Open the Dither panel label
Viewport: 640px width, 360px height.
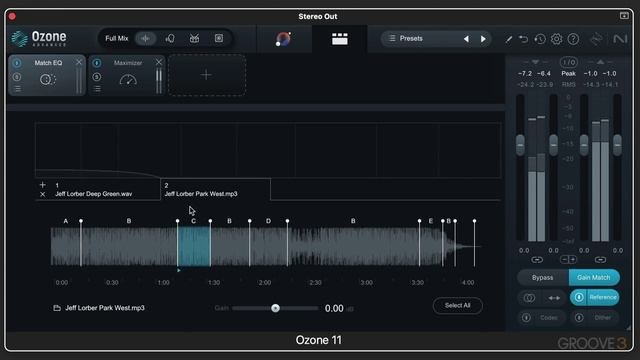tap(602, 318)
